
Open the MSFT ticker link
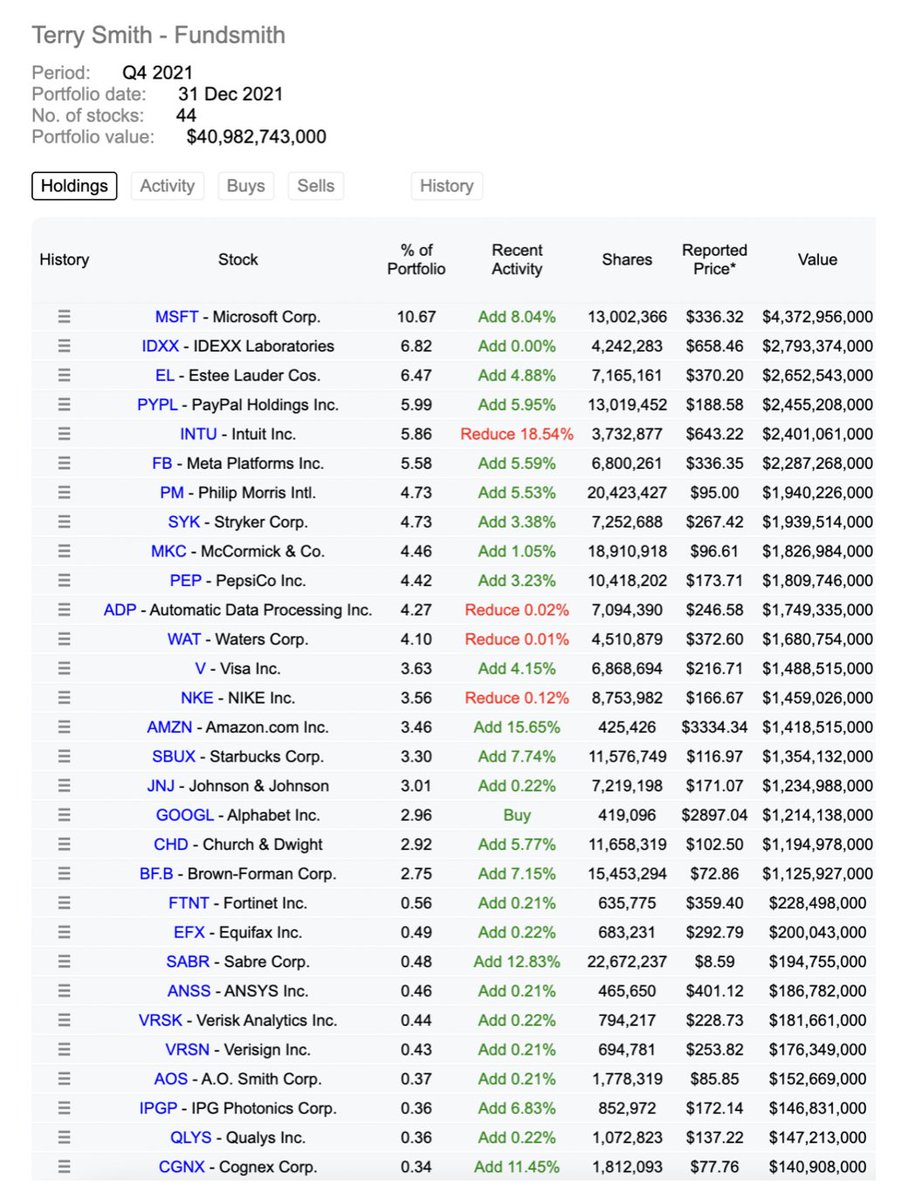pos(176,317)
